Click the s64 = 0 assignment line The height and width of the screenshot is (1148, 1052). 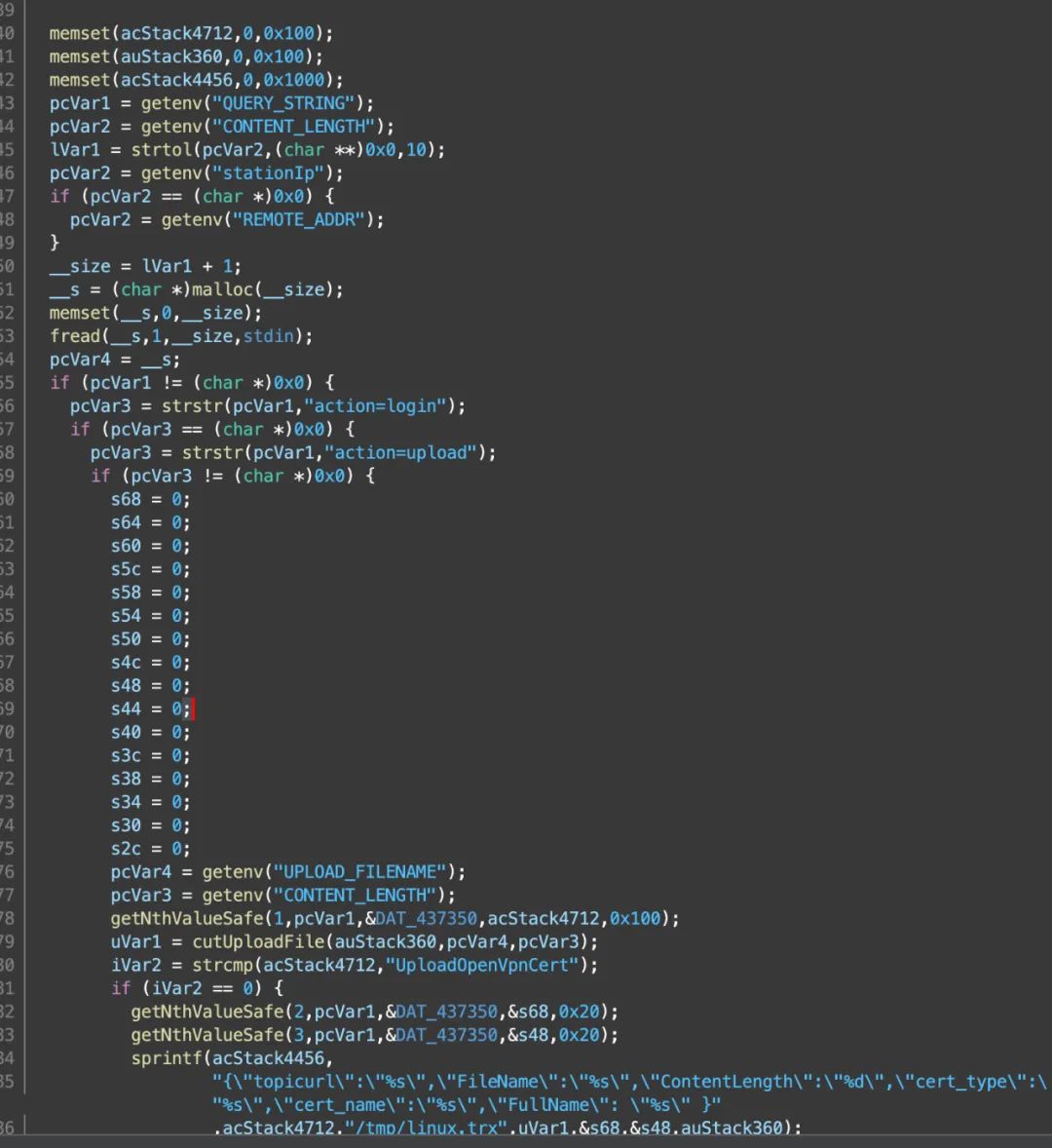tap(150, 523)
